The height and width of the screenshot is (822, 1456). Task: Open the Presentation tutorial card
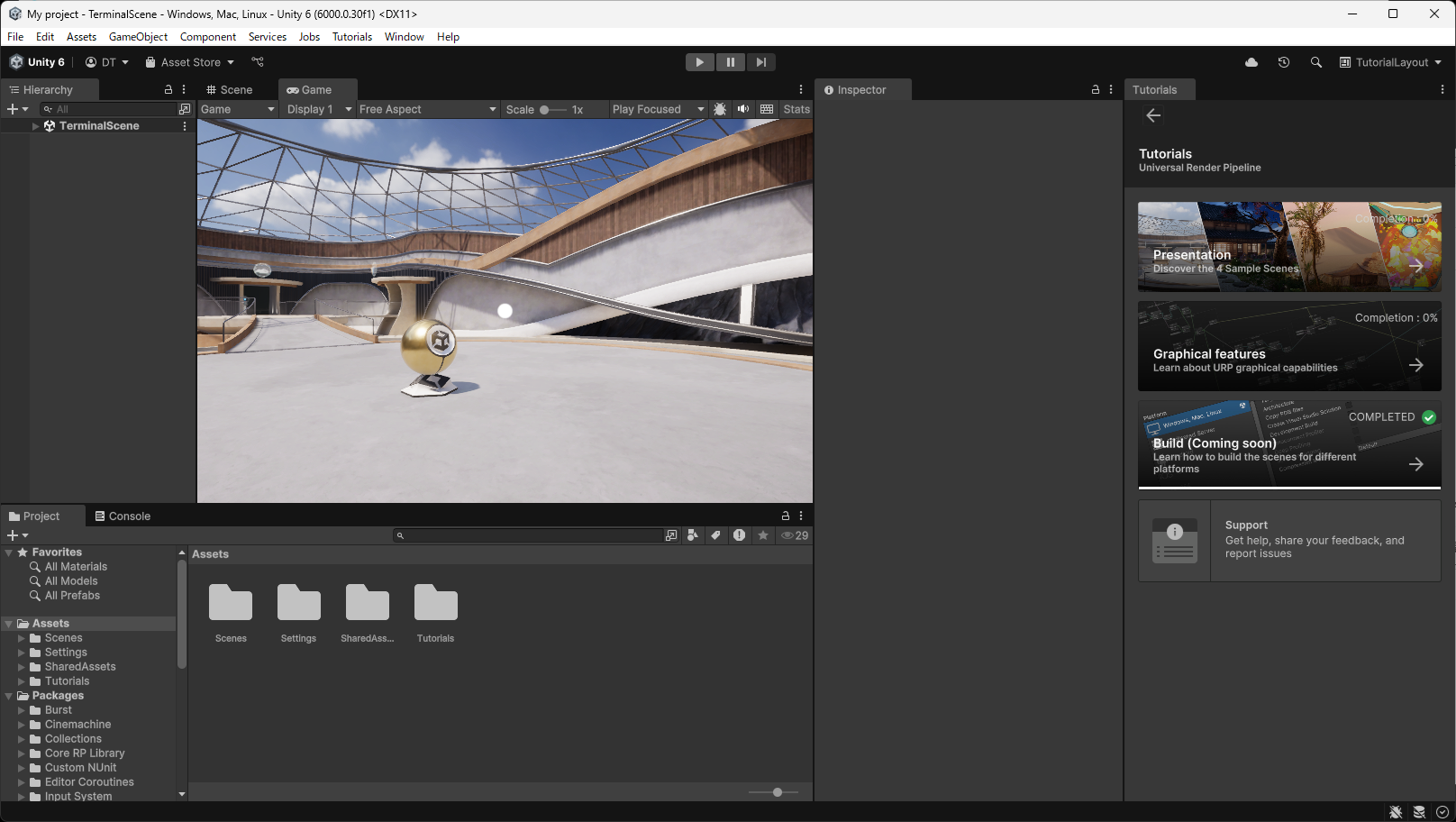click(1289, 247)
